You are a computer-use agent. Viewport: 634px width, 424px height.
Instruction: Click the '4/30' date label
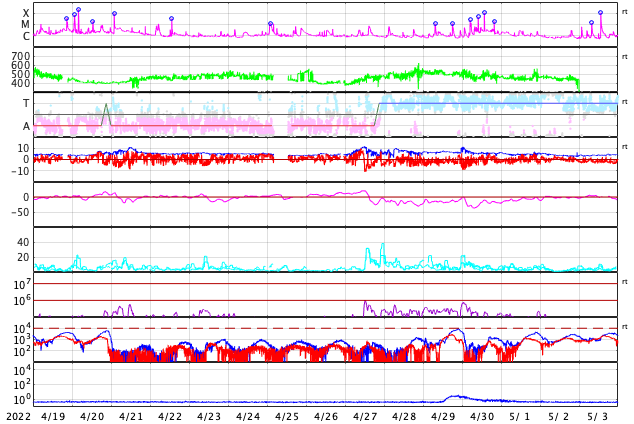(482, 416)
